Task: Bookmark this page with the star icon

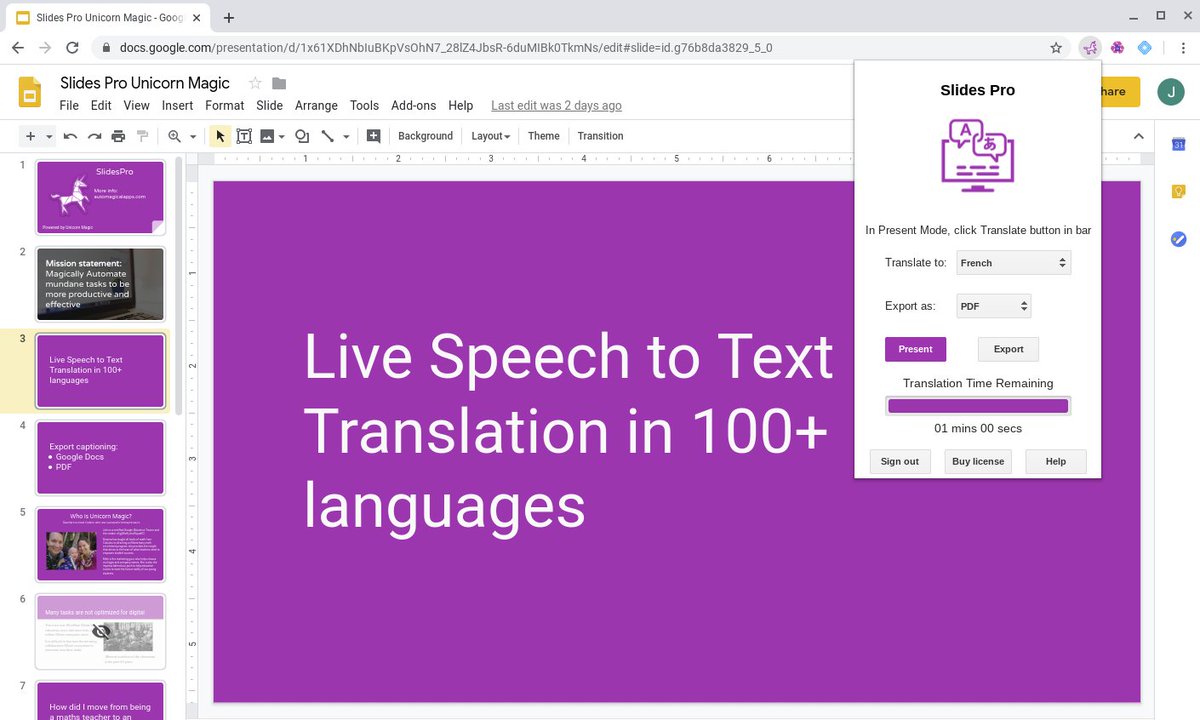Action: coord(1056,47)
